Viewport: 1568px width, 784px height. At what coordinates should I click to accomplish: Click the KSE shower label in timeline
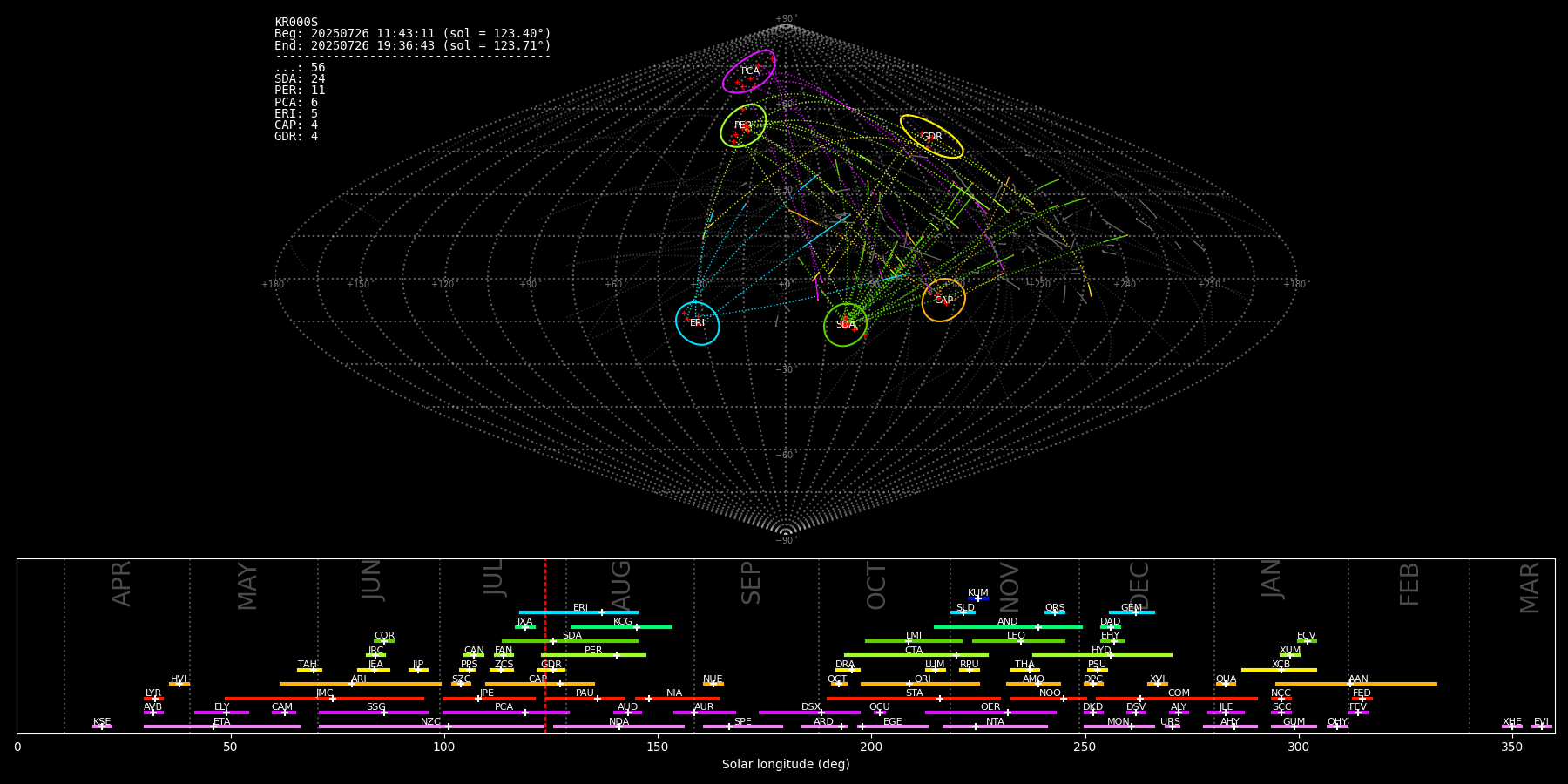102,722
